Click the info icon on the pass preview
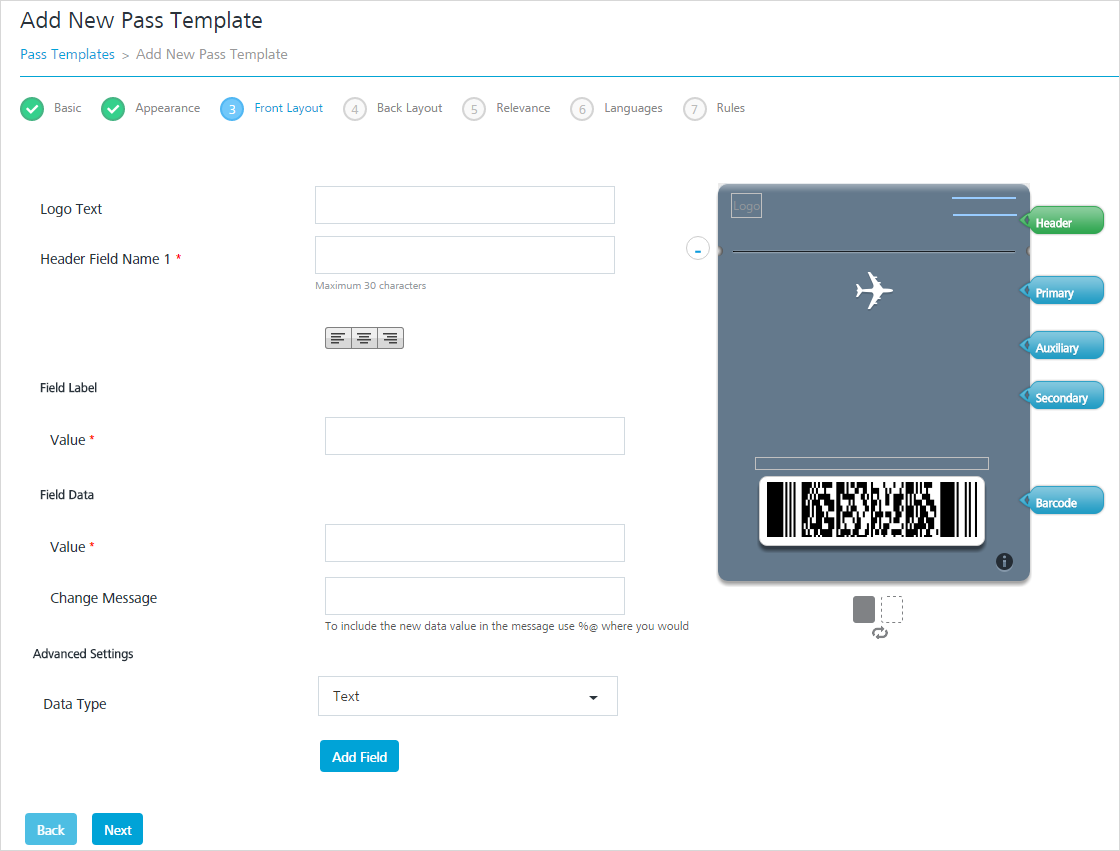This screenshot has width=1120, height=851. (1004, 562)
